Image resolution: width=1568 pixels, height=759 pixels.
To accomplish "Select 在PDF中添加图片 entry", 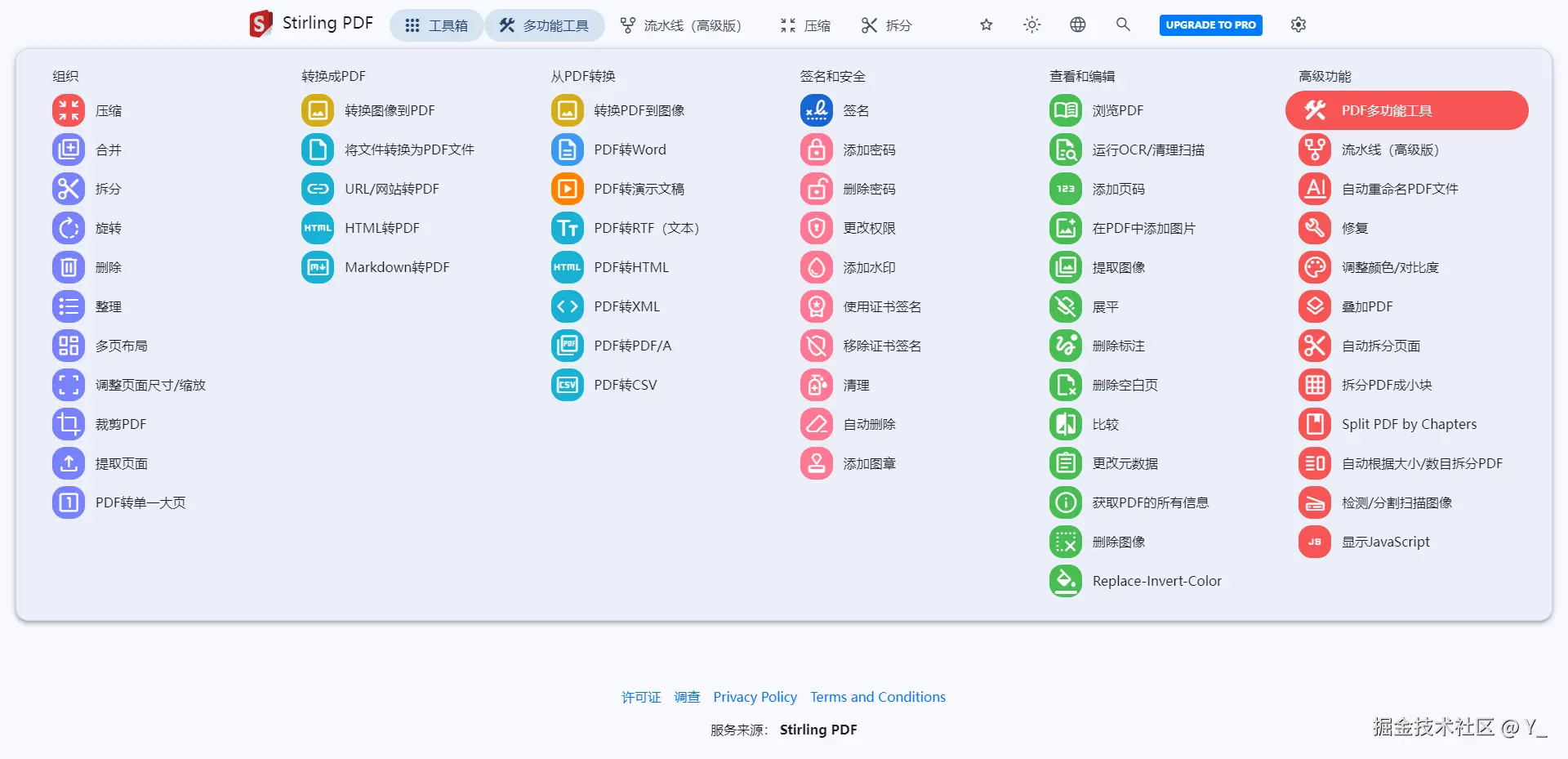I will [1123, 228].
